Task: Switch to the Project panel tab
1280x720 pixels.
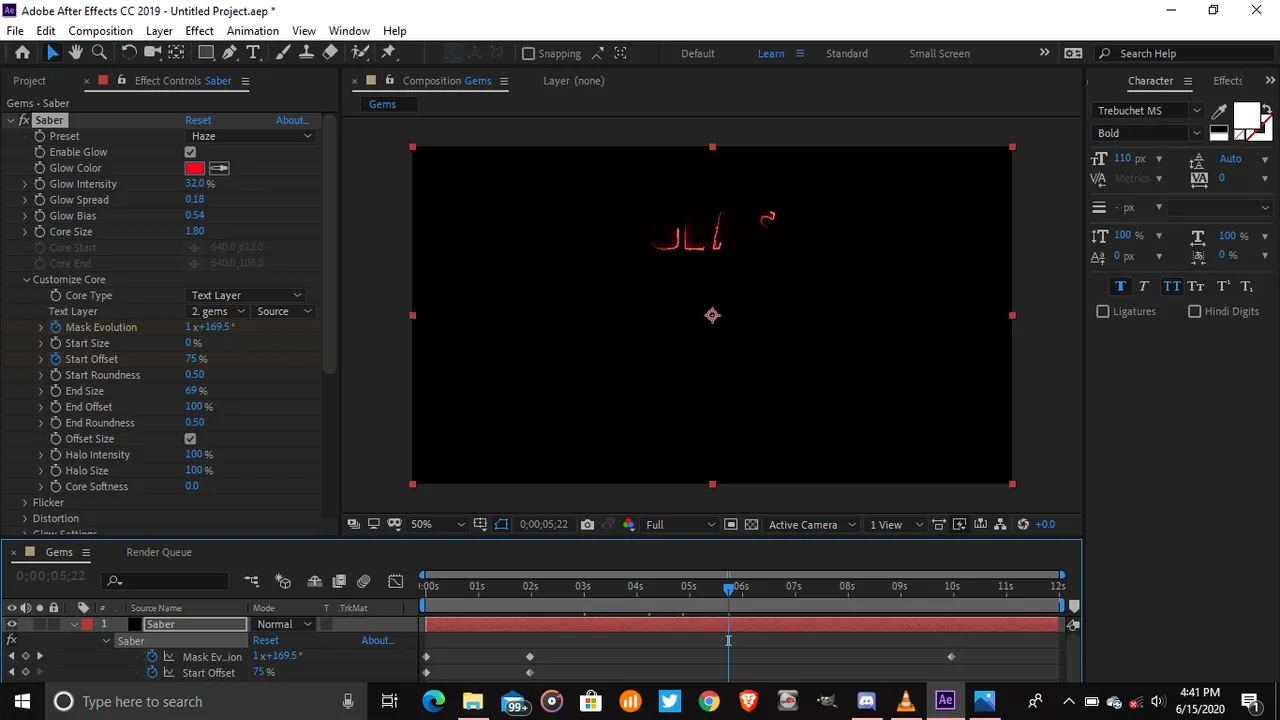Action: [29, 81]
